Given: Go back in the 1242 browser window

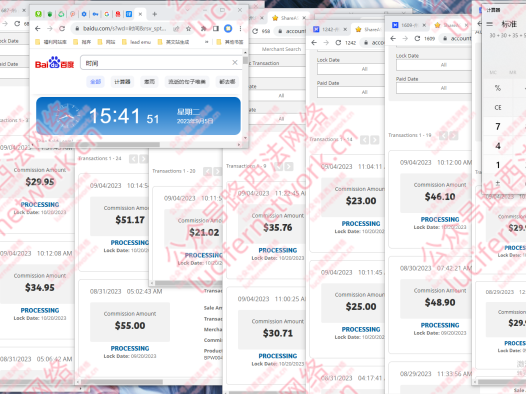Looking at the screenshot, I should pyautogui.click(x=314, y=43).
